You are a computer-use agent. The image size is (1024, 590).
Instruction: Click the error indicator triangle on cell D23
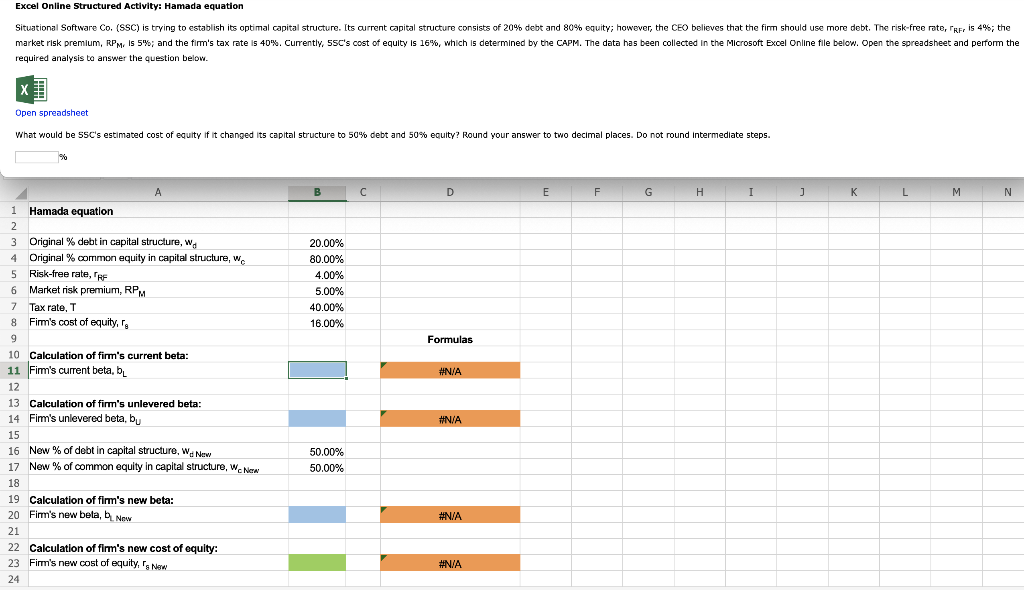[x=382, y=556]
